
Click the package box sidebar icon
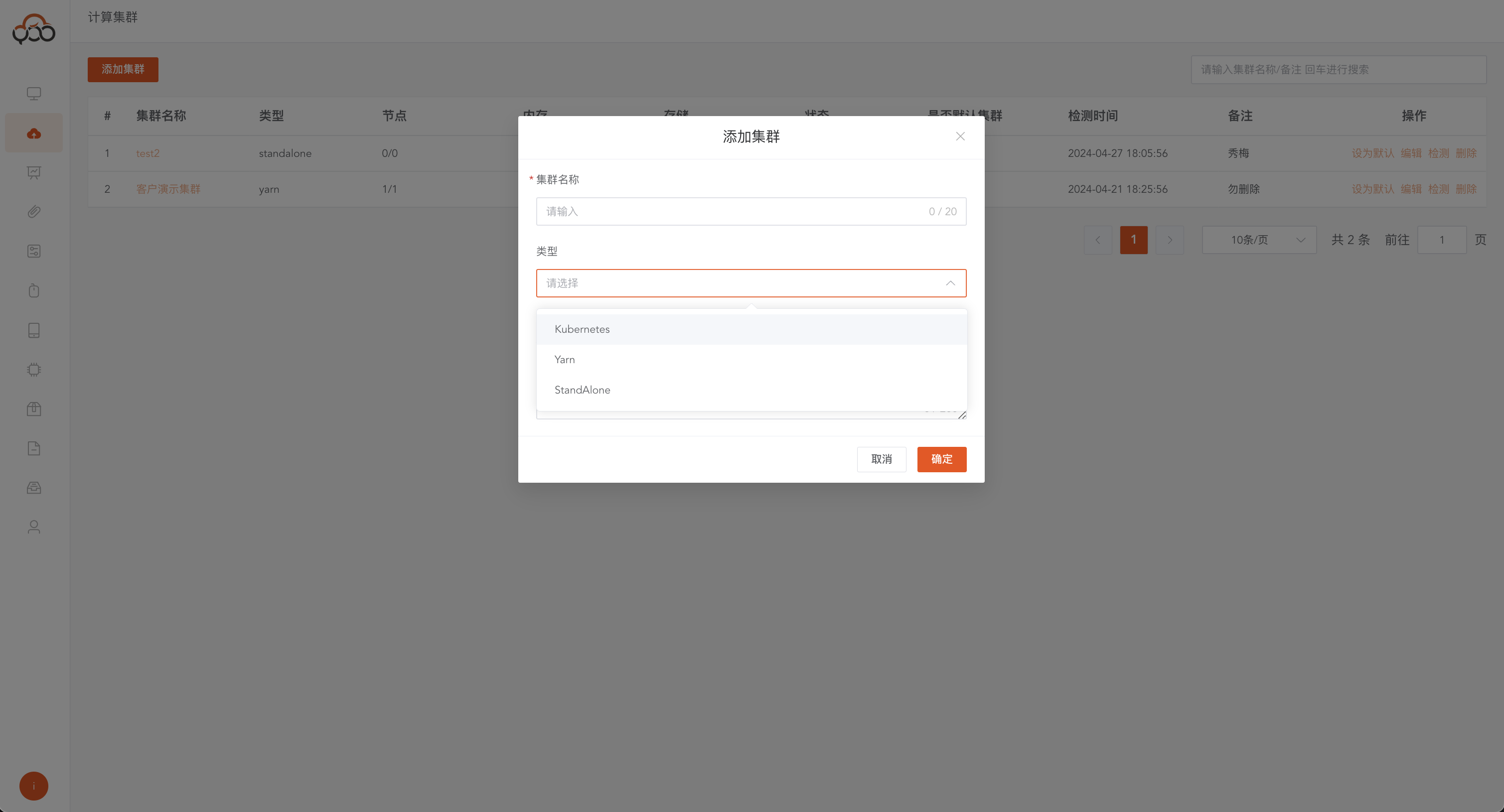34,408
